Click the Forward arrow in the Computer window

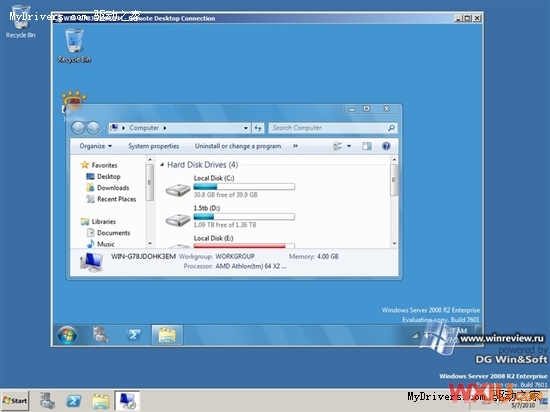click(93, 128)
